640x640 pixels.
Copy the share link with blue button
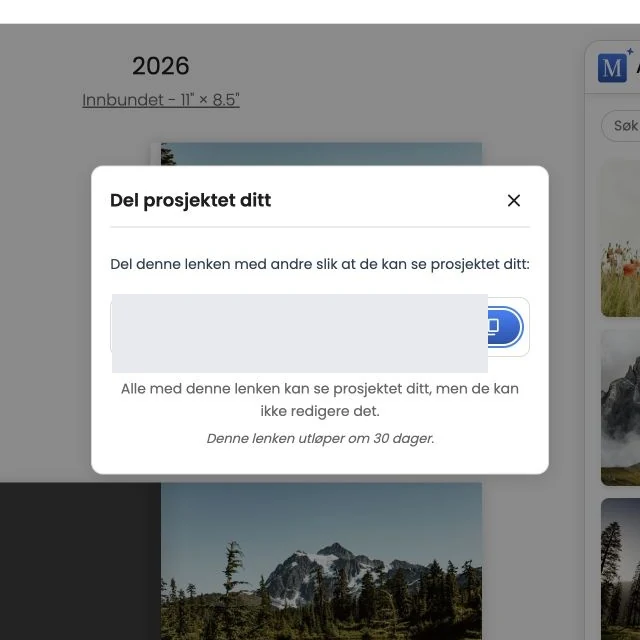[505, 327]
